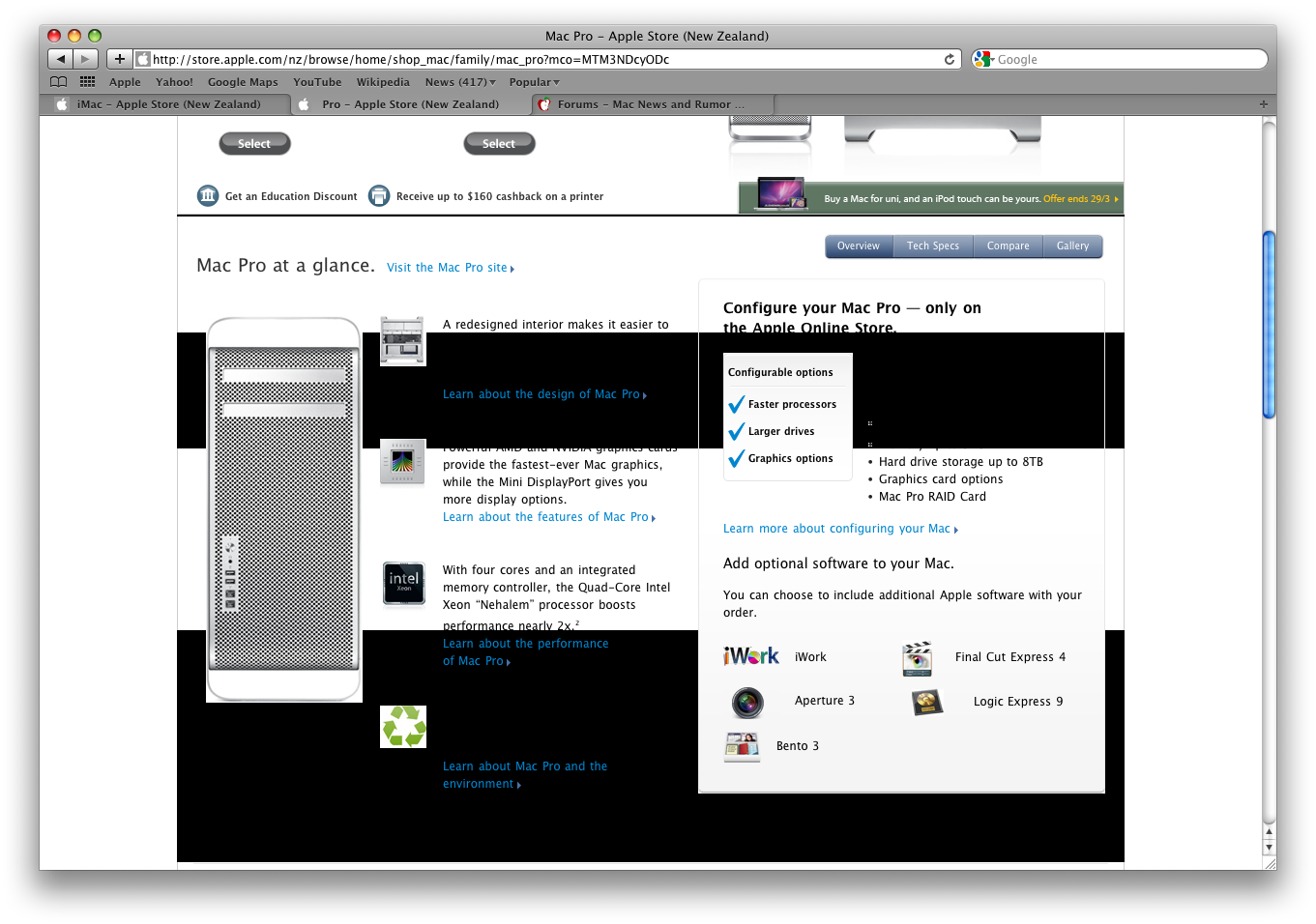Click the scrollbar up arrow

[1269, 831]
